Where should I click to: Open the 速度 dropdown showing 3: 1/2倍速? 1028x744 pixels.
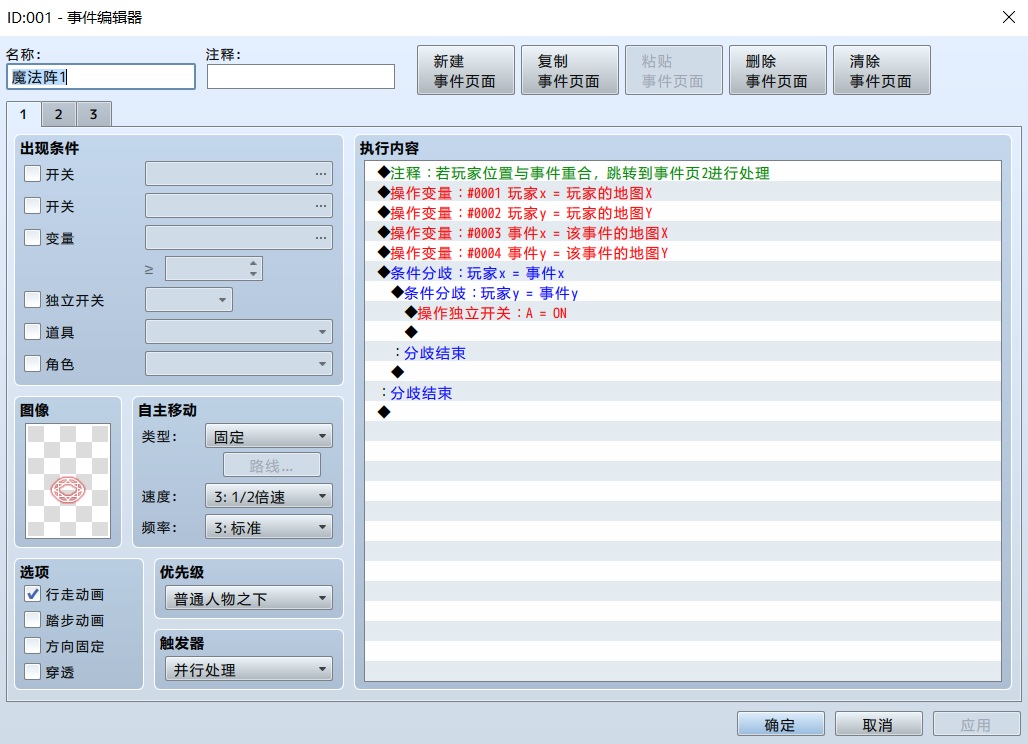[x=269, y=496]
